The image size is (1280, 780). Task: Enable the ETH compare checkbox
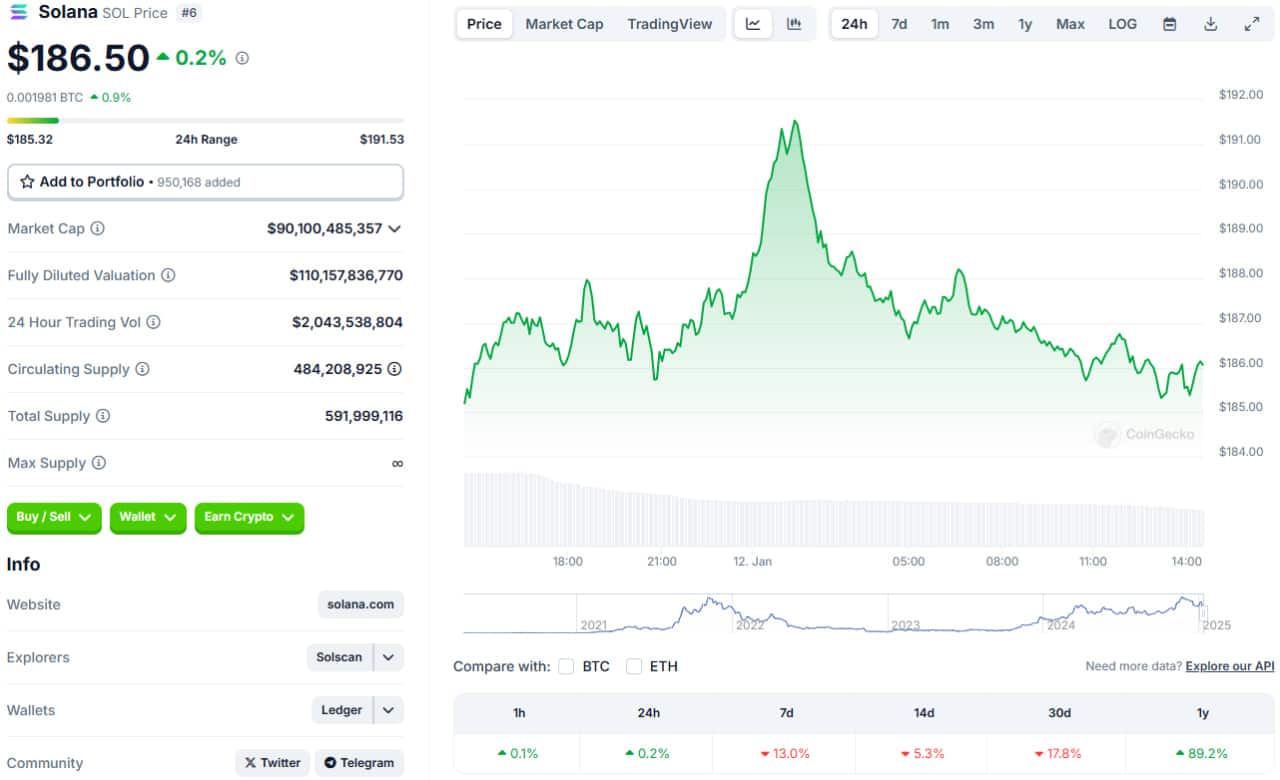click(634, 666)
